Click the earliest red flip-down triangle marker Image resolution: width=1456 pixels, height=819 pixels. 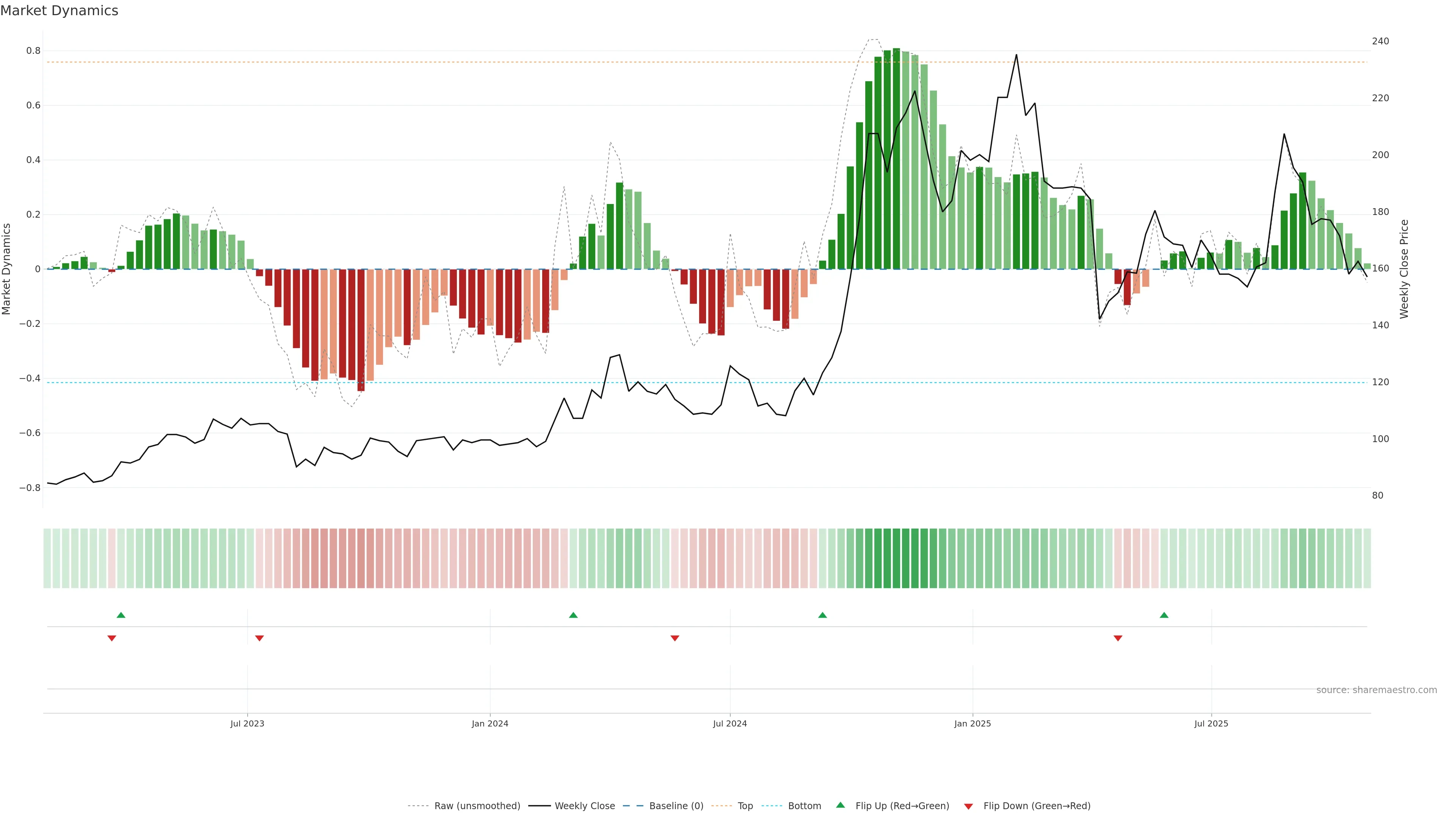tap(112, 638)
